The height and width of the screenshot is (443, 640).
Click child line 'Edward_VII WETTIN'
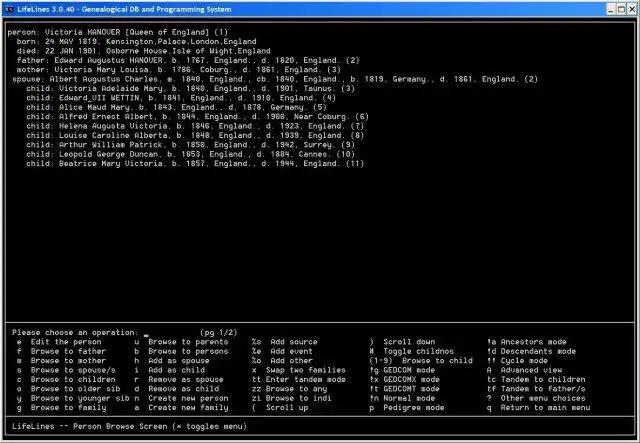pyautogui.click(x=181, y=98)
